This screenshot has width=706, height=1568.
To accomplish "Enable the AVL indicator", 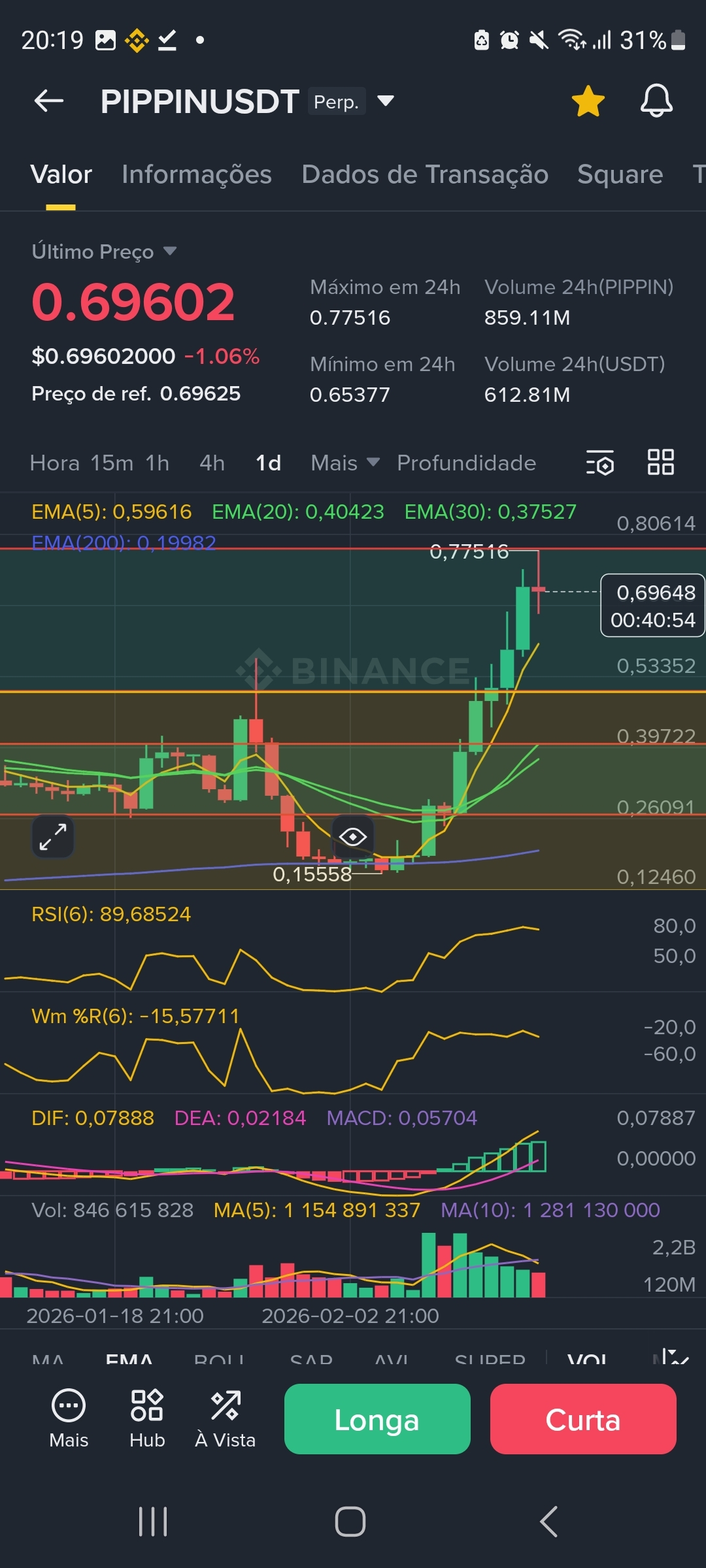I will [x=391, y=1359].
